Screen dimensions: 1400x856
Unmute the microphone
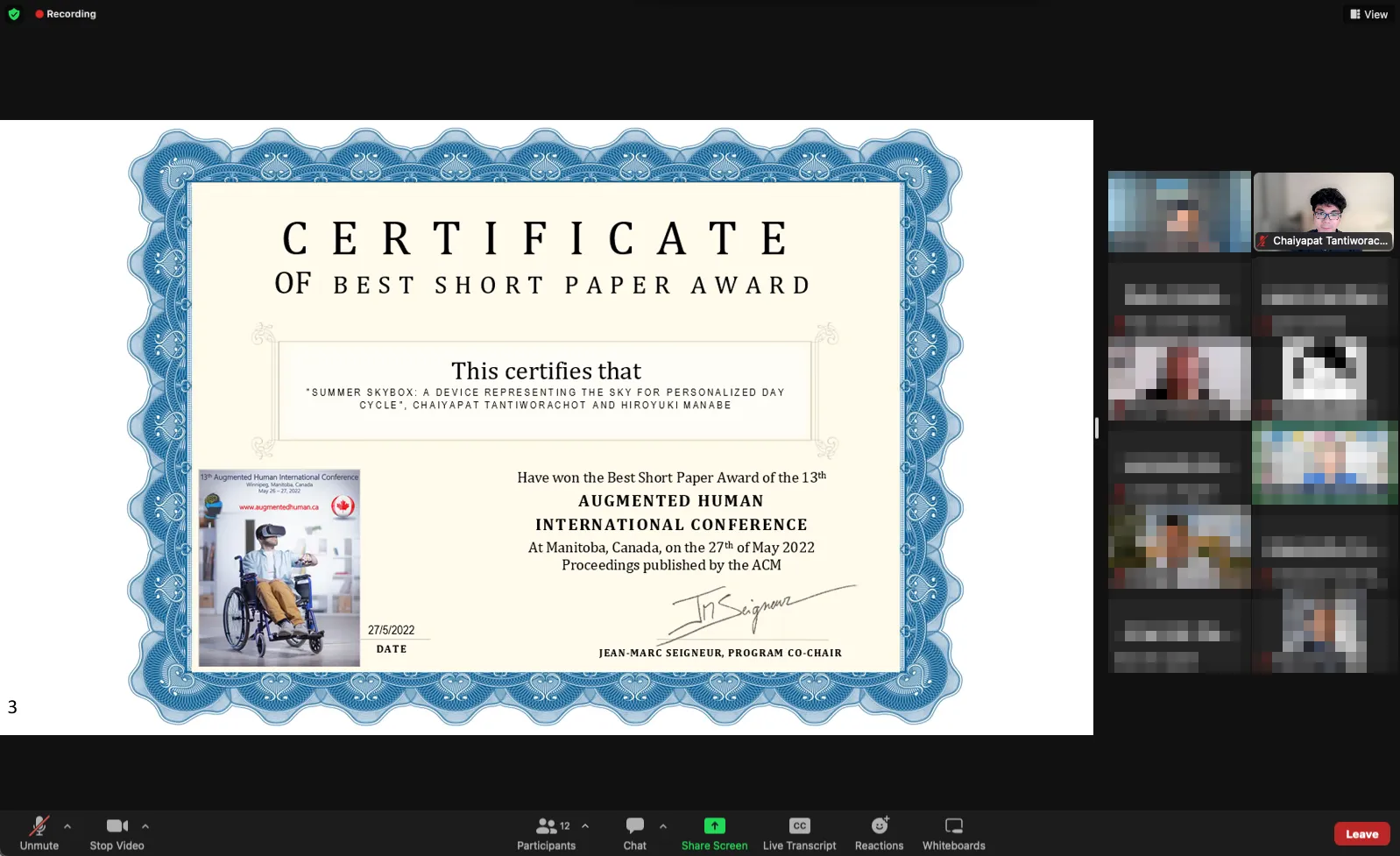(x=39, y=833)
